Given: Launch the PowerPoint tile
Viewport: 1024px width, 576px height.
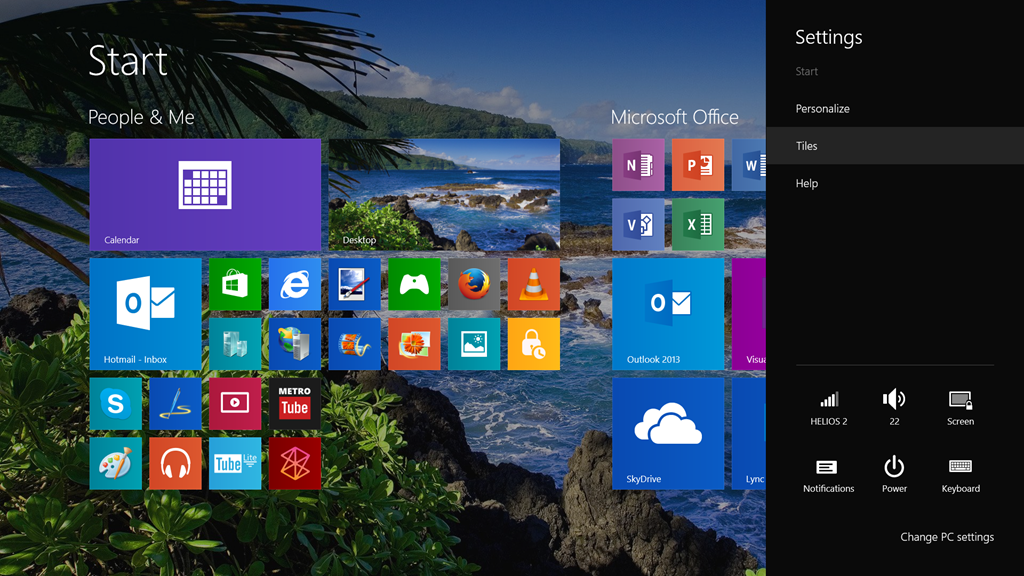Looking at the screenshot, I should pos(698,165).
